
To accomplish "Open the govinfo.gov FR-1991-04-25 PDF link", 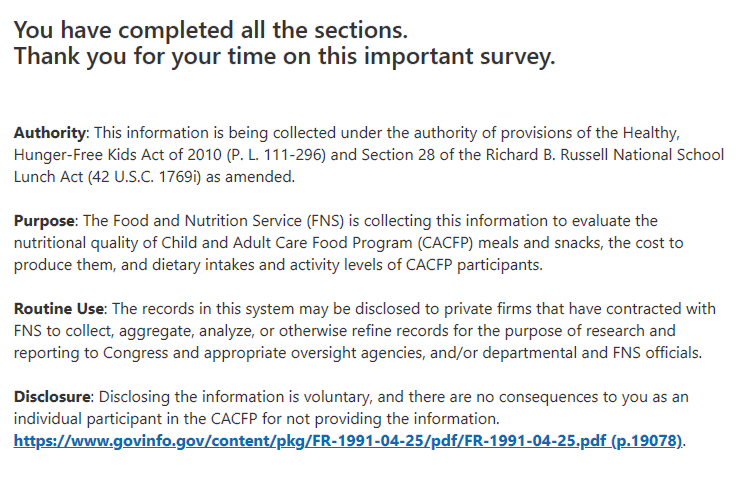I will (x=348, y=441).
